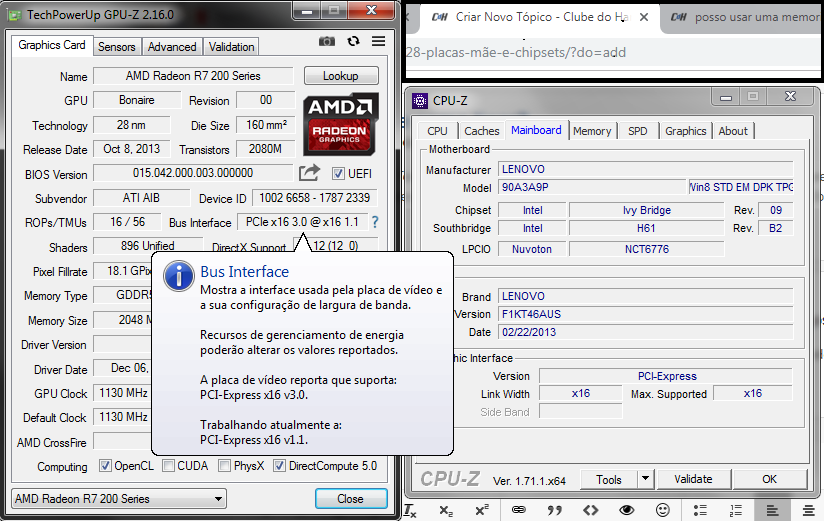Align text left in editor toolbar
Image resolution: width=824 pixels, height=523 pixels.
(x=771, y=510)
